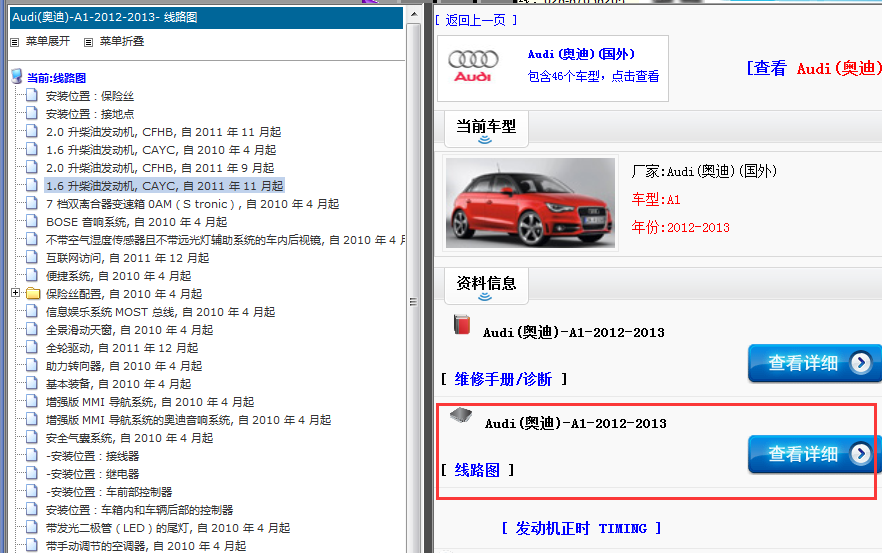Click document icon beside 带发光二极管（LED）的尾灯
This screenshot has height=553, width=882.
[33, 528]
